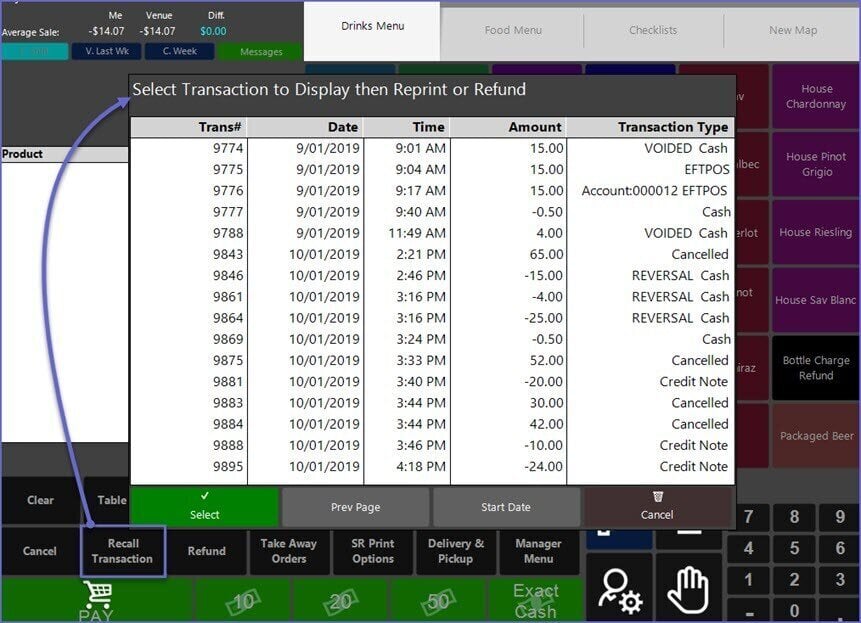Open the green Messages button
The height and width of the screenshot is (623, 861).
click(x=261, y=52)
